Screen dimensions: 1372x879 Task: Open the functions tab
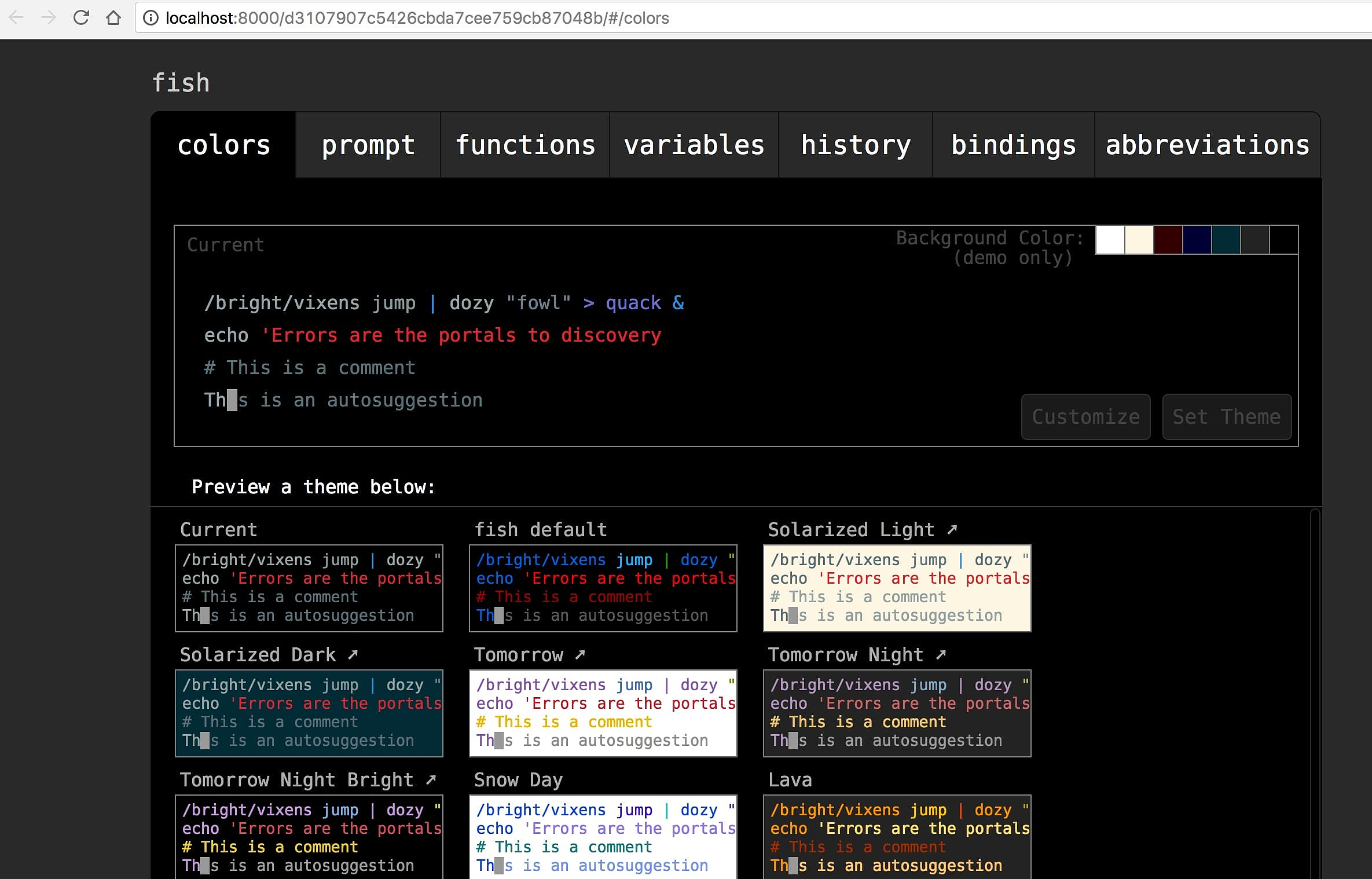[x=525, y=145]
